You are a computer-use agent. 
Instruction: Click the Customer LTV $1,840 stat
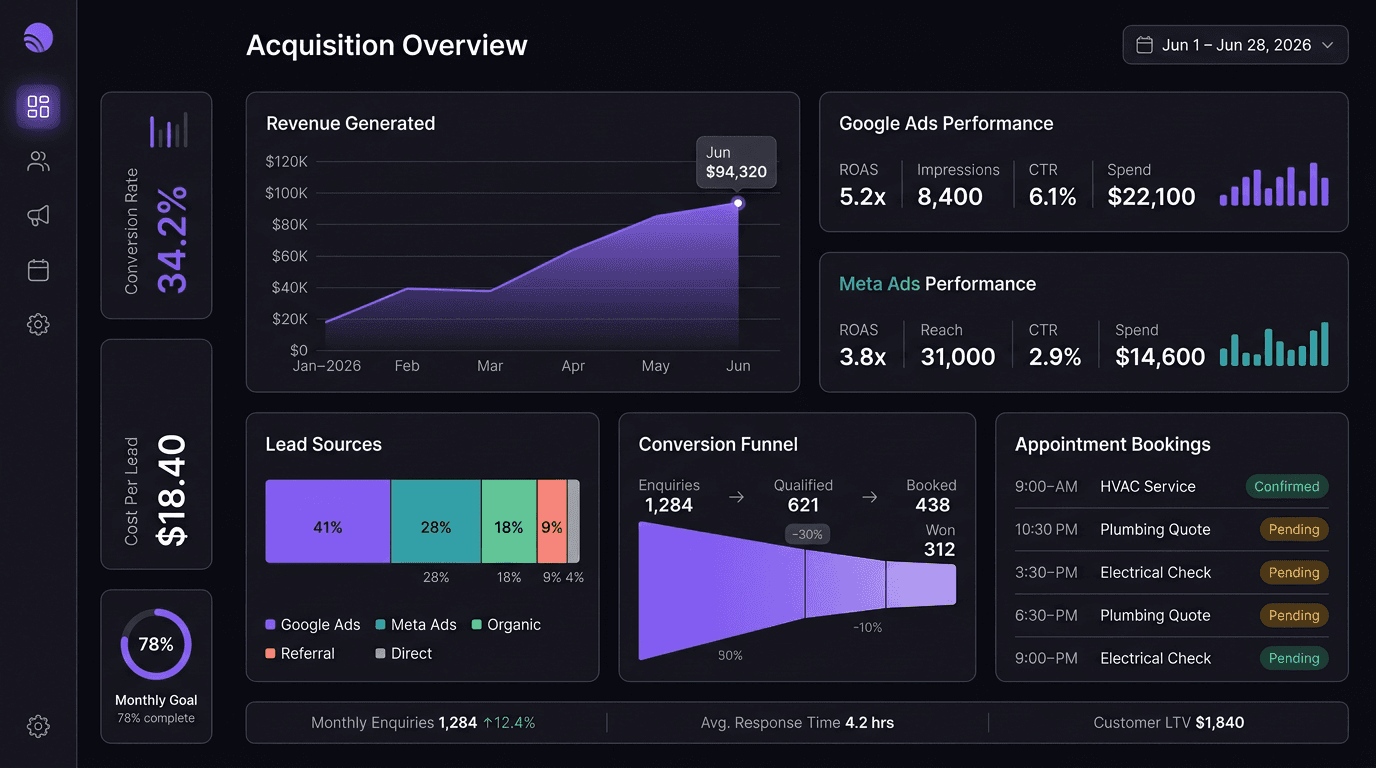(x=1169, y=722)
